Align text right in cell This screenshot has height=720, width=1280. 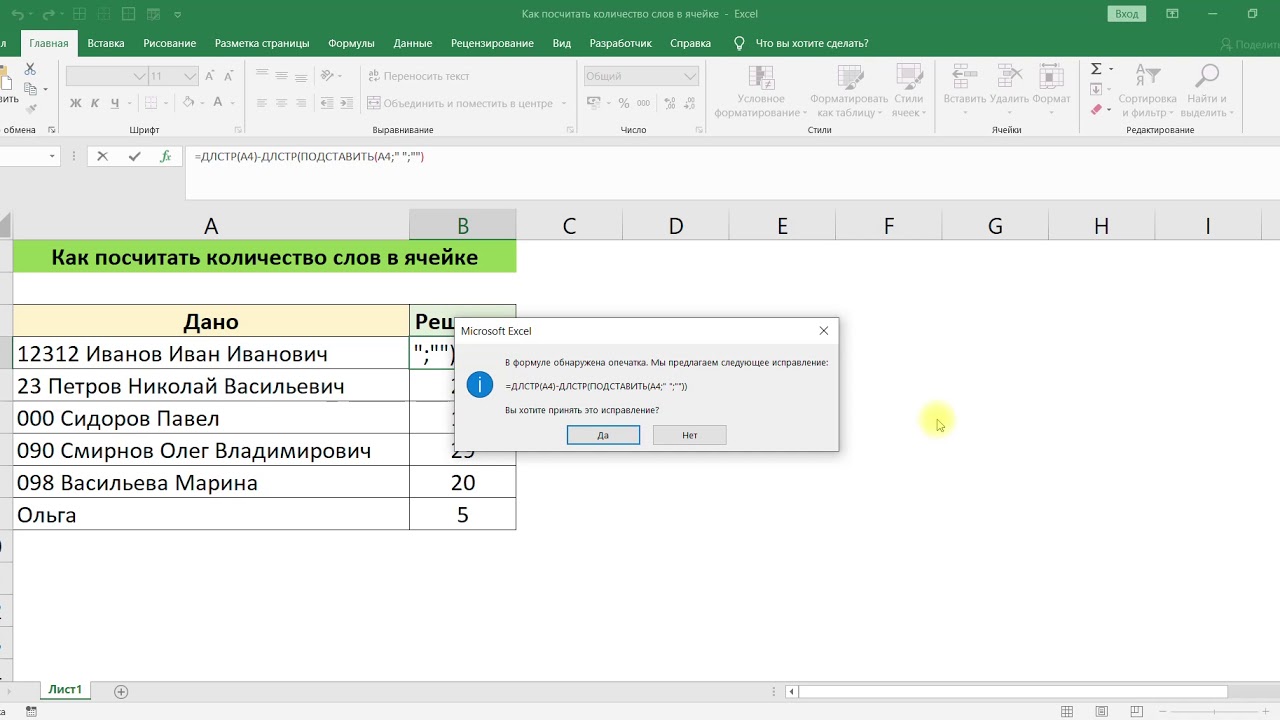pos(302,103)
